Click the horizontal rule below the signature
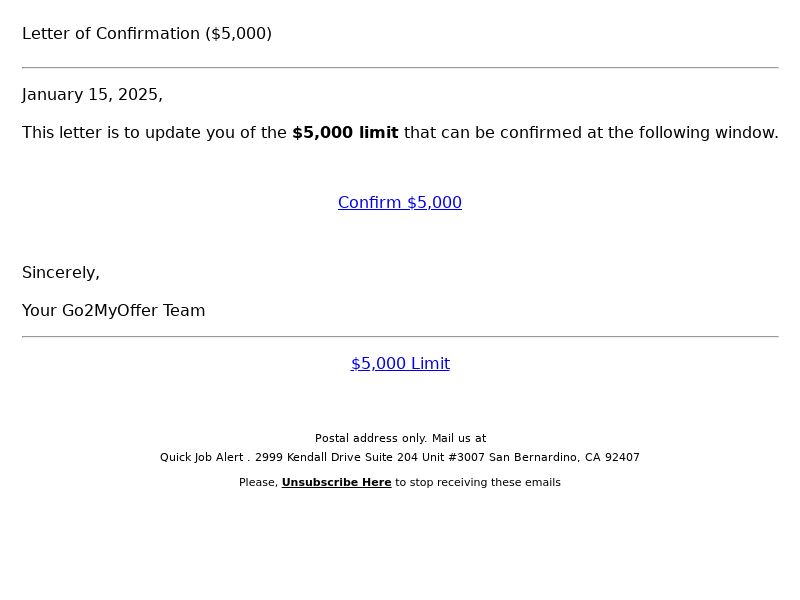Image resolution: width=800 pixels, height=600 pixels. (400, 337)
